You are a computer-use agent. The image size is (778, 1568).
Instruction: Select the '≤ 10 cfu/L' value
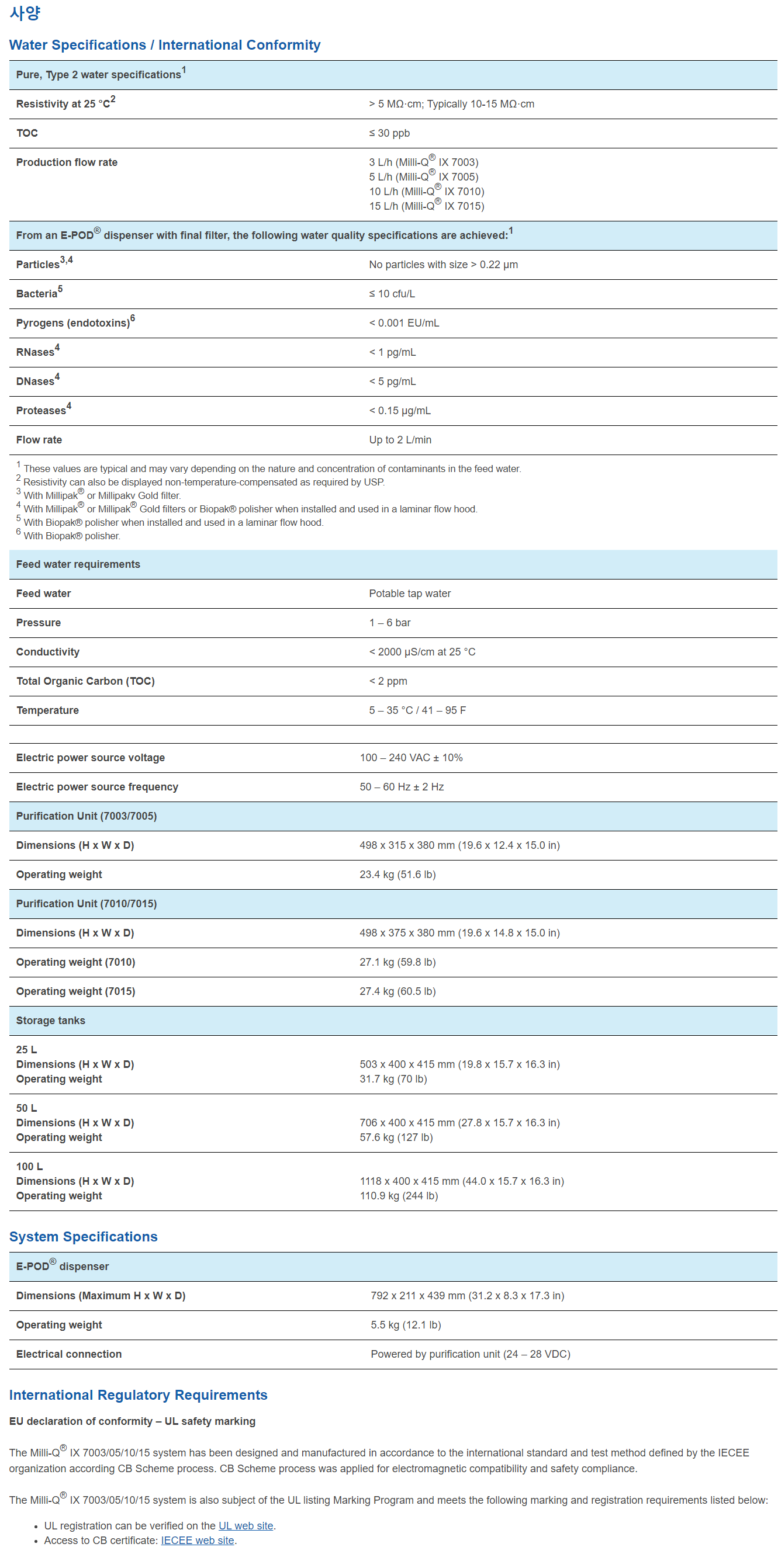[x=392, y=294]
